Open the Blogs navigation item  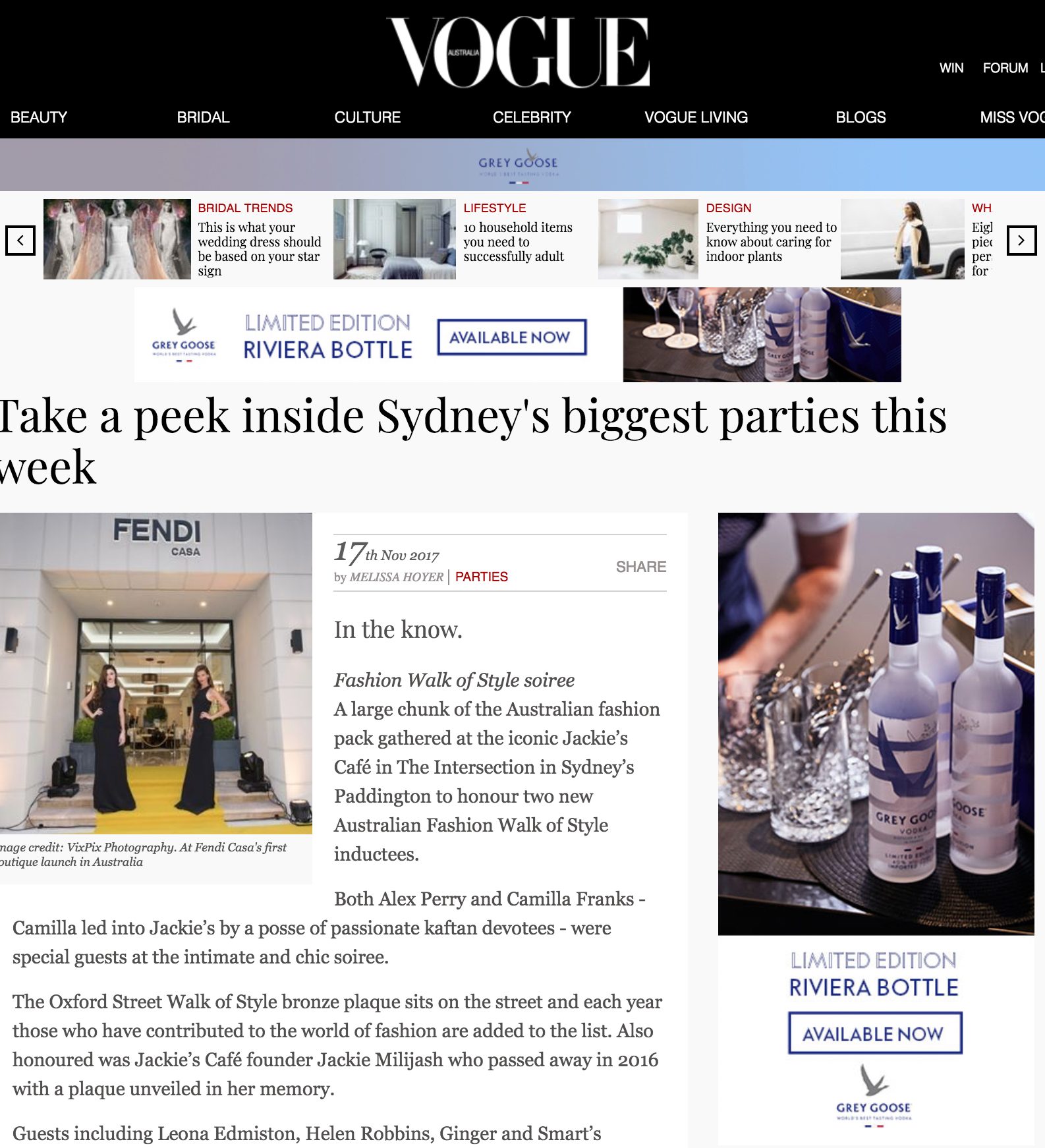tap(861, 117)
